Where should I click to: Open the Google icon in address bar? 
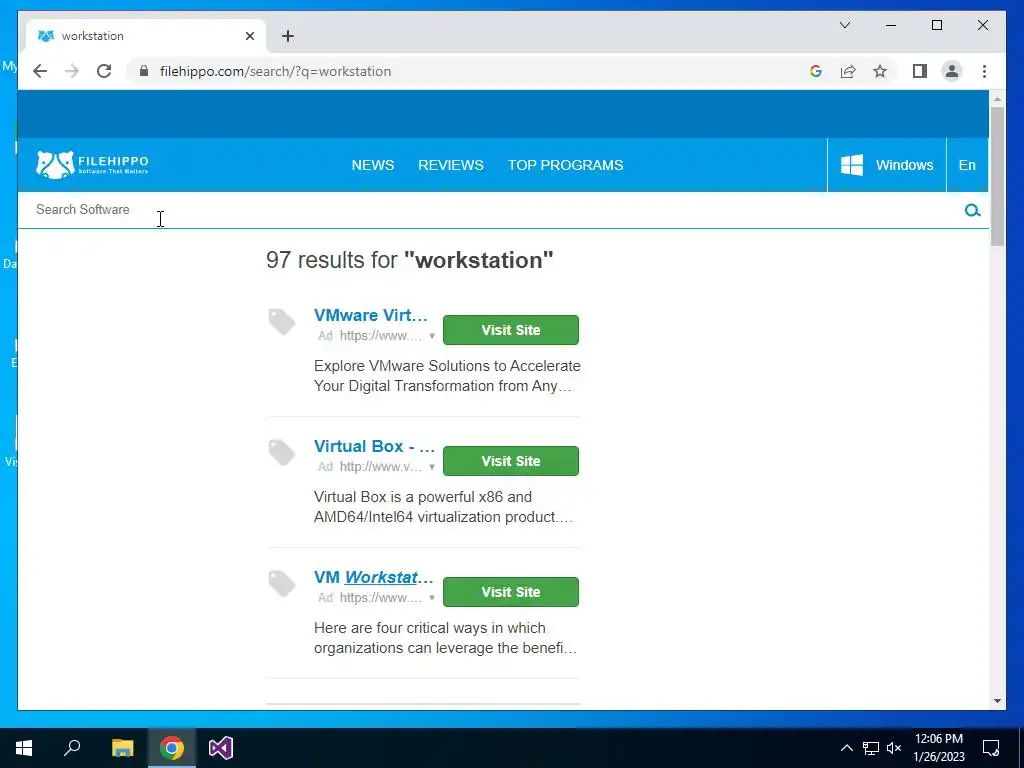tap(816, 71)
